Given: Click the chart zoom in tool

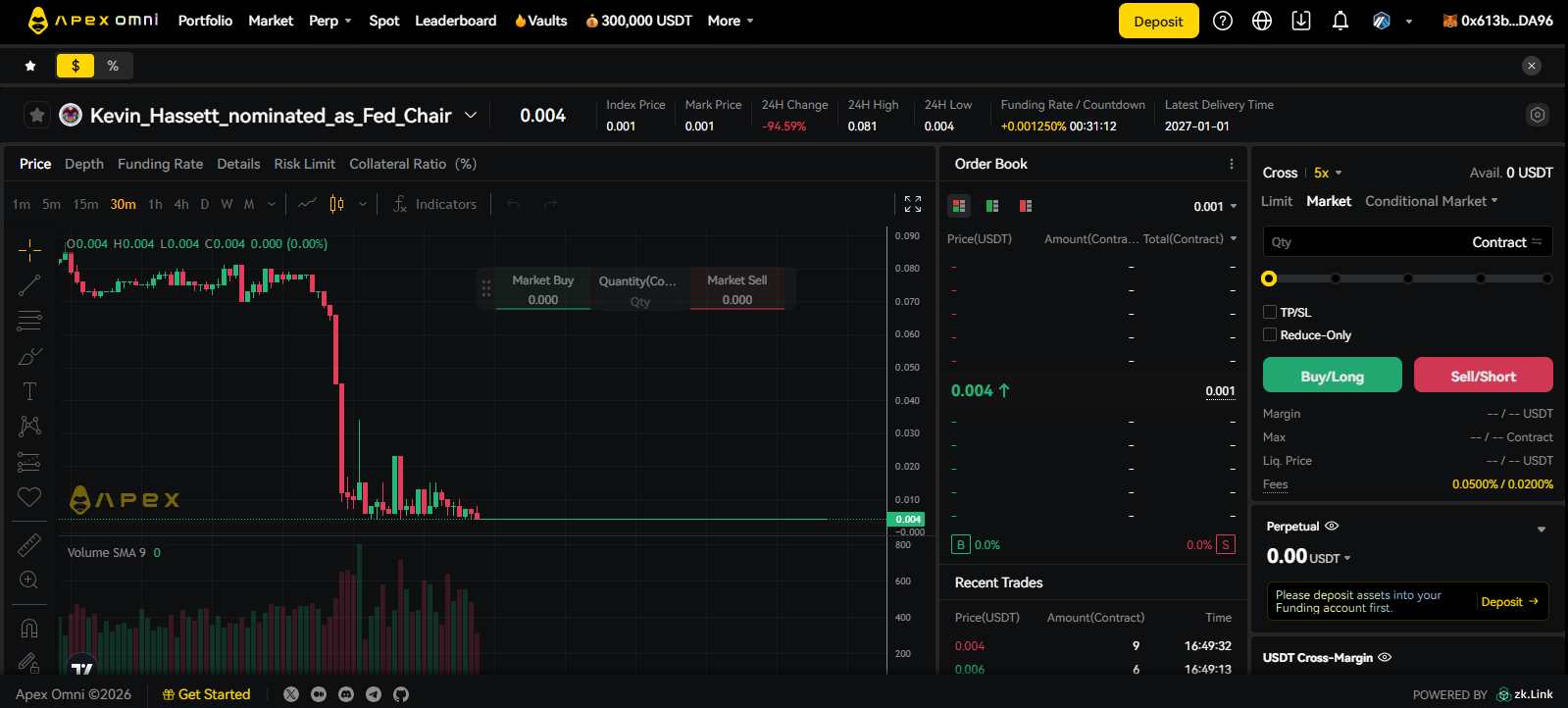Looking at the screenshot, I should [x=29, y=581].
